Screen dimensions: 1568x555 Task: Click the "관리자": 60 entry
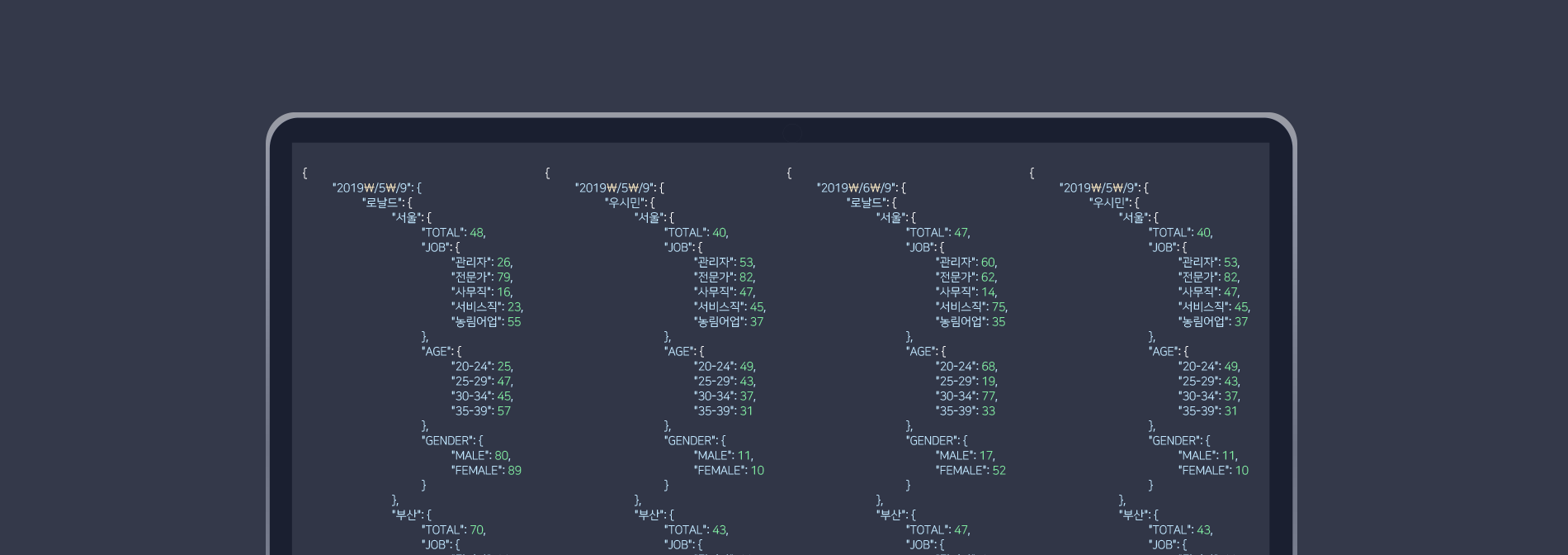[x=966, y=262]
